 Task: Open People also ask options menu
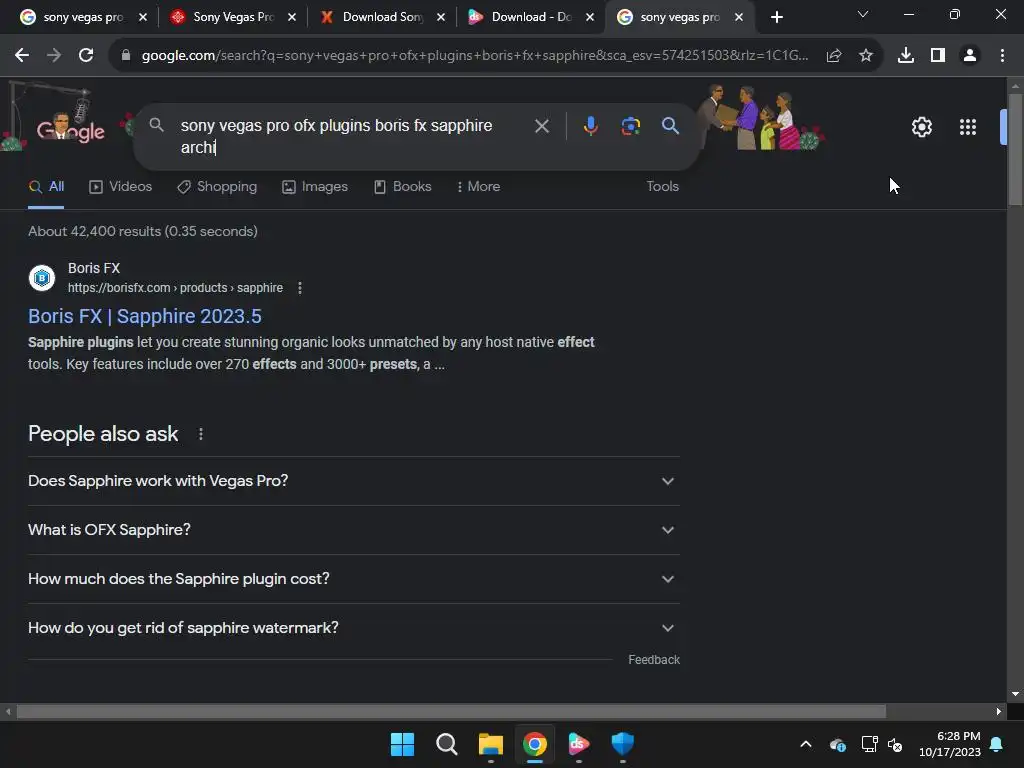pos(200,434)
